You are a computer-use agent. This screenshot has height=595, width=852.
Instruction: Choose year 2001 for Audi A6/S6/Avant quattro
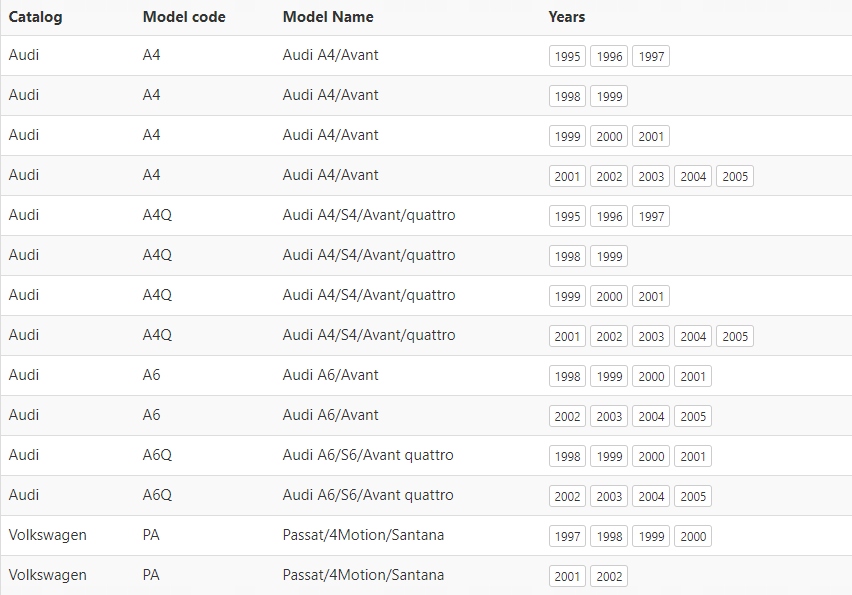693,457
